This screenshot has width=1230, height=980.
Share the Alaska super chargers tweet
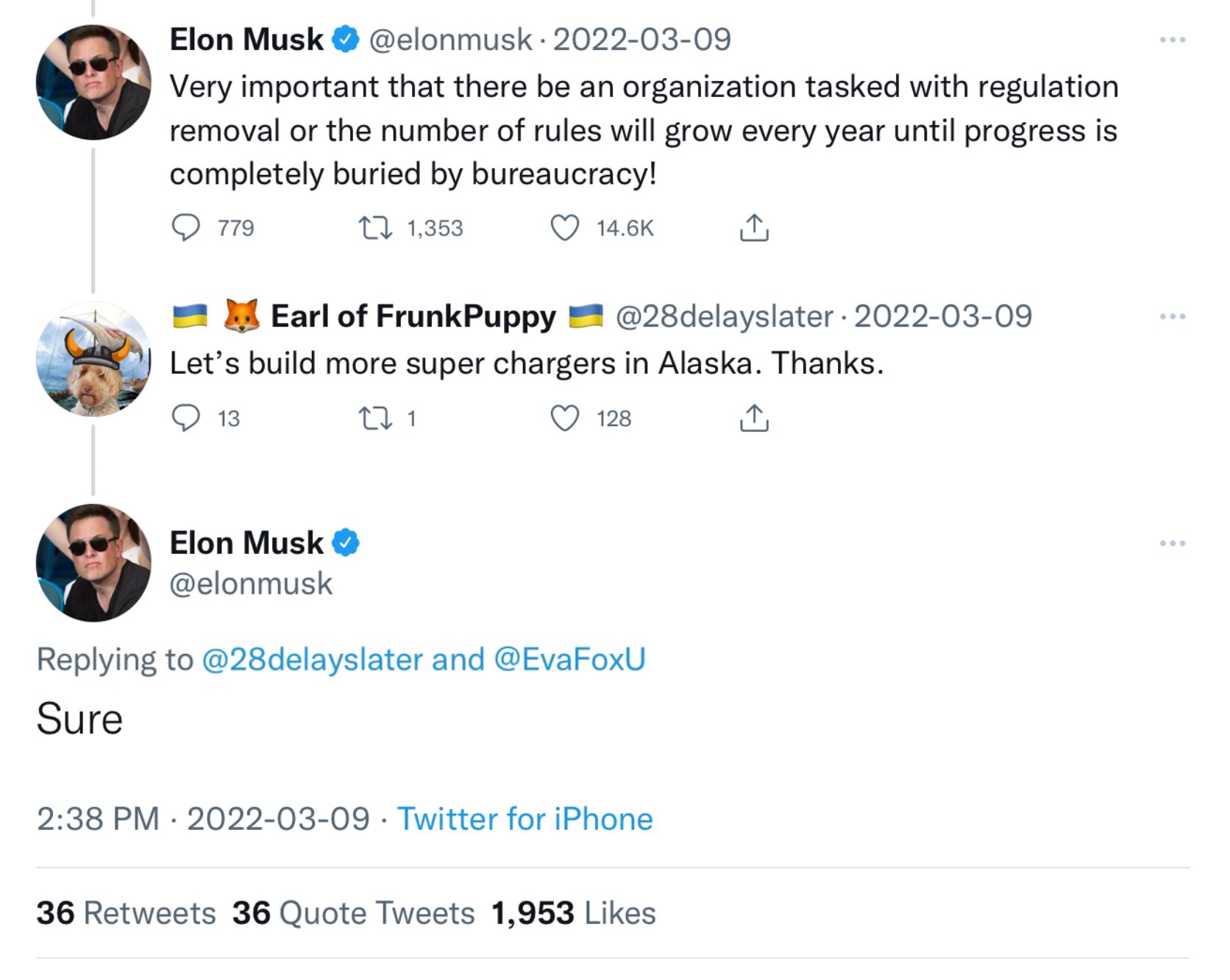pyautogui.click(x=754, y=419)
